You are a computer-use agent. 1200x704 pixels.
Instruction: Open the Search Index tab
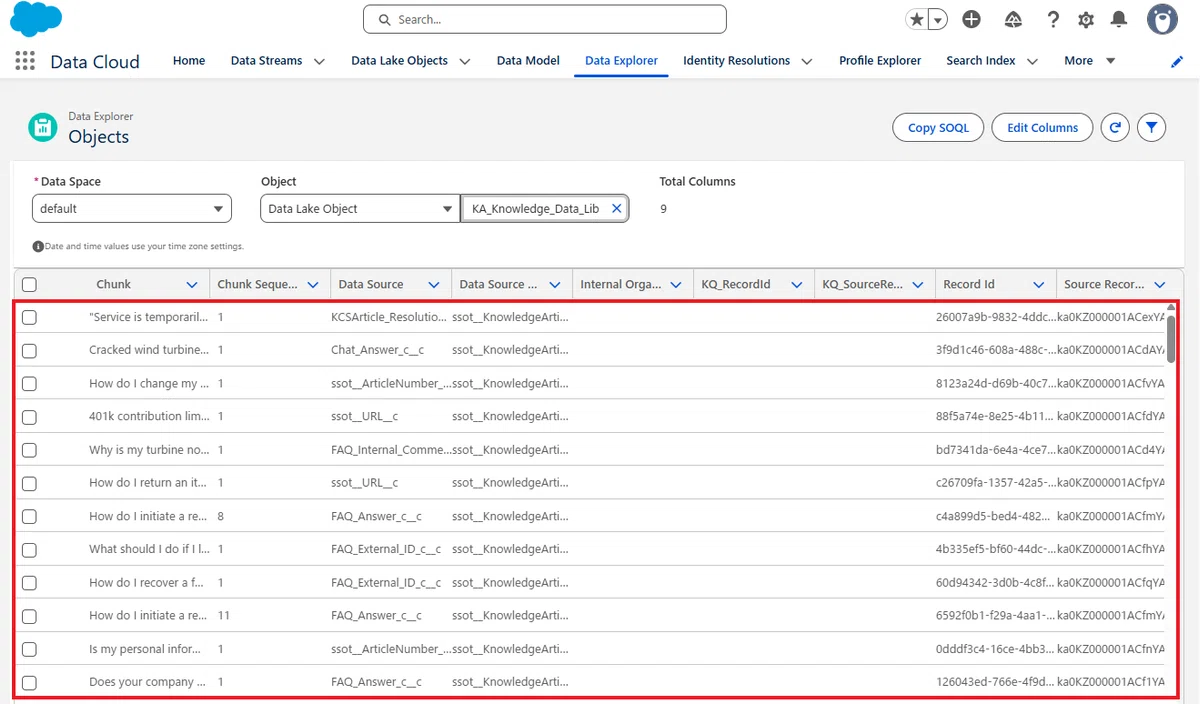981,60
